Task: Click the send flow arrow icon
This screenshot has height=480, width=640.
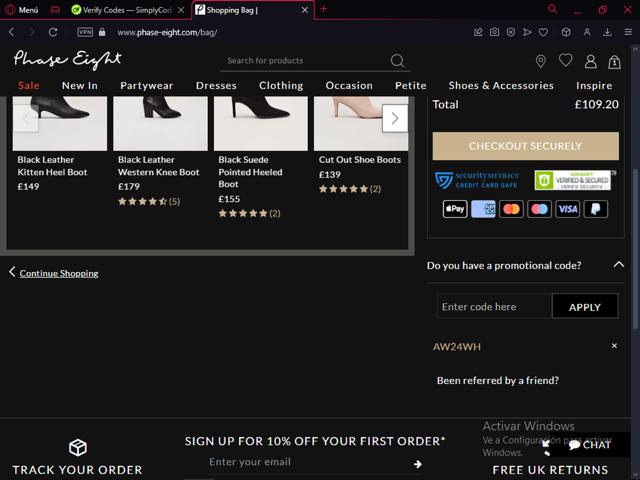Action: pos(527,32)
